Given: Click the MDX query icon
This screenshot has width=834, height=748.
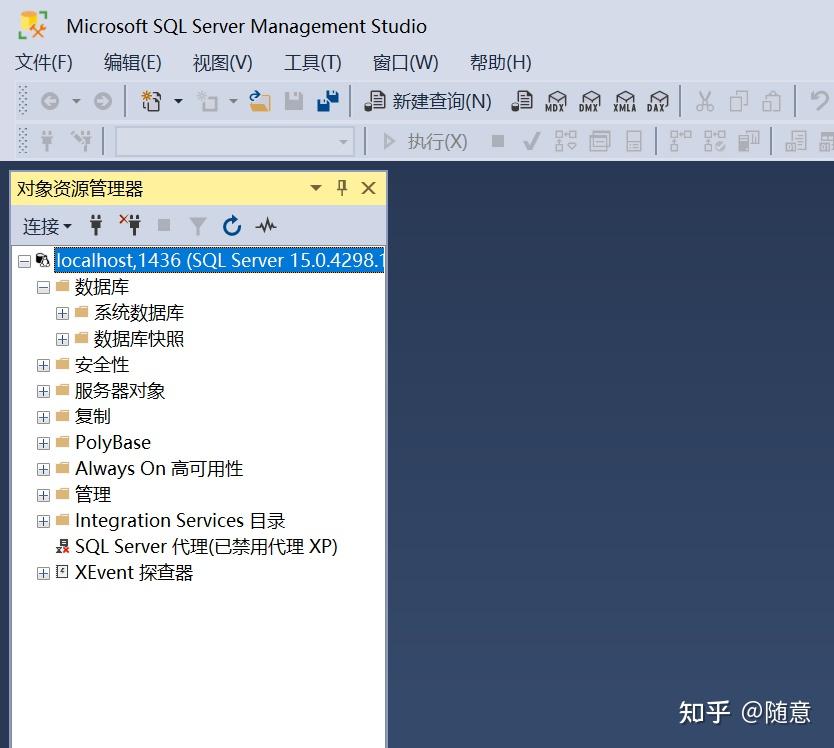Looking at the screenshot, I should 556,101.
